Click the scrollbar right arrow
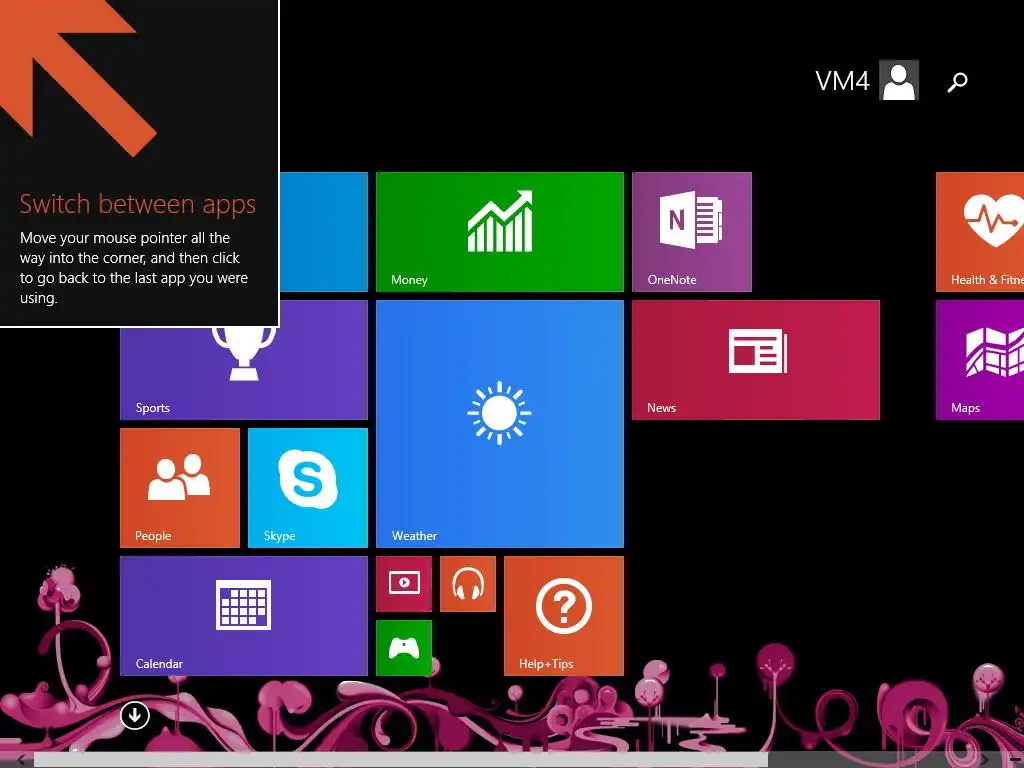The width and height of the screenshot is (1024, 768). point(985,760)
